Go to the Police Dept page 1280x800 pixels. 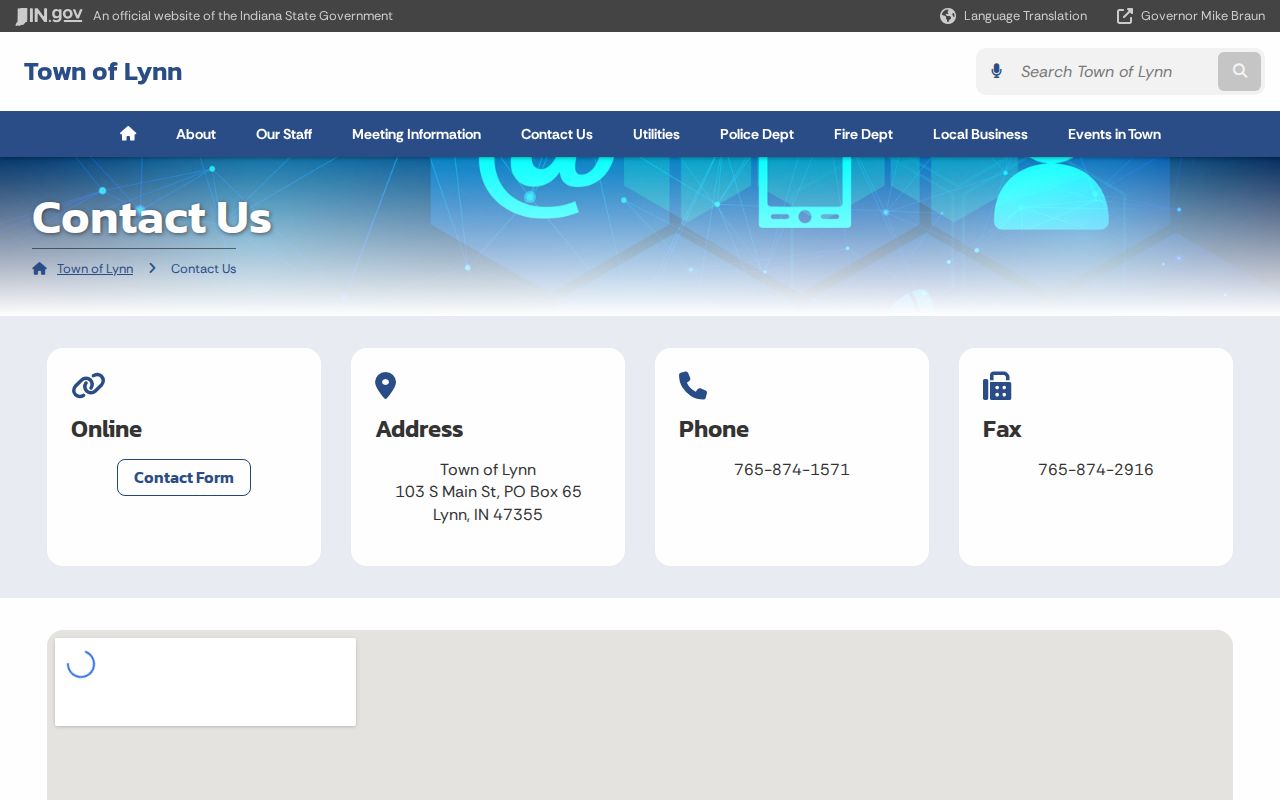coord(757,134)
